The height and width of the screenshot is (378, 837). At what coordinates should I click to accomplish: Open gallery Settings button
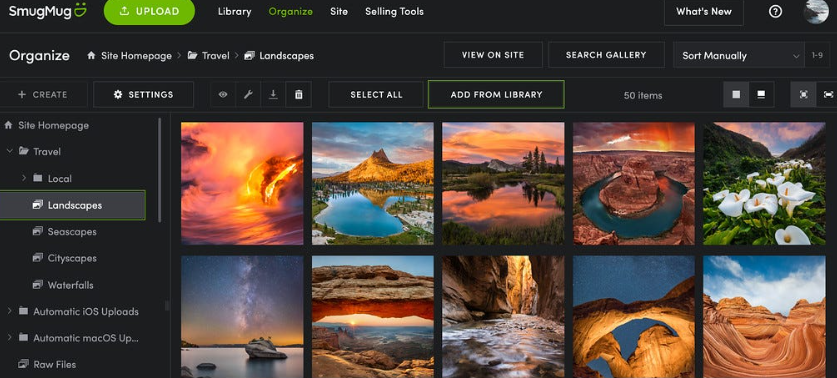tap(144, 94)
